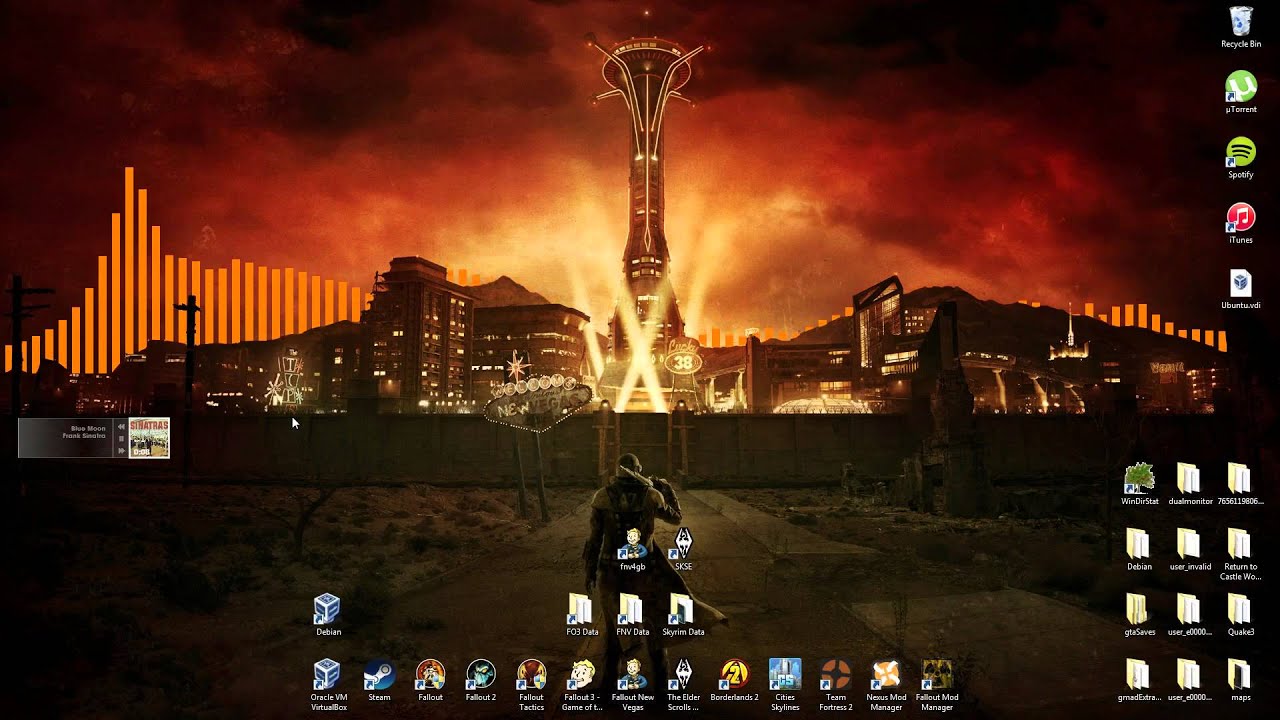This screenshot has height=720, width=1280.
Task: Open the Spotify shortcut
Action: tap(1240, 158)
